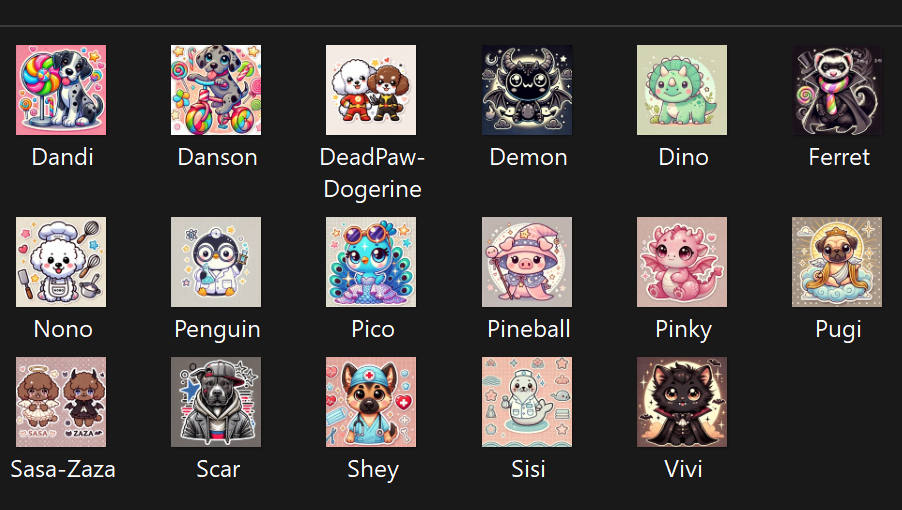Select the Sasa-Zaza twin poodles thumbnail
The image size is (902, 510).
click(x=61, y=402)
